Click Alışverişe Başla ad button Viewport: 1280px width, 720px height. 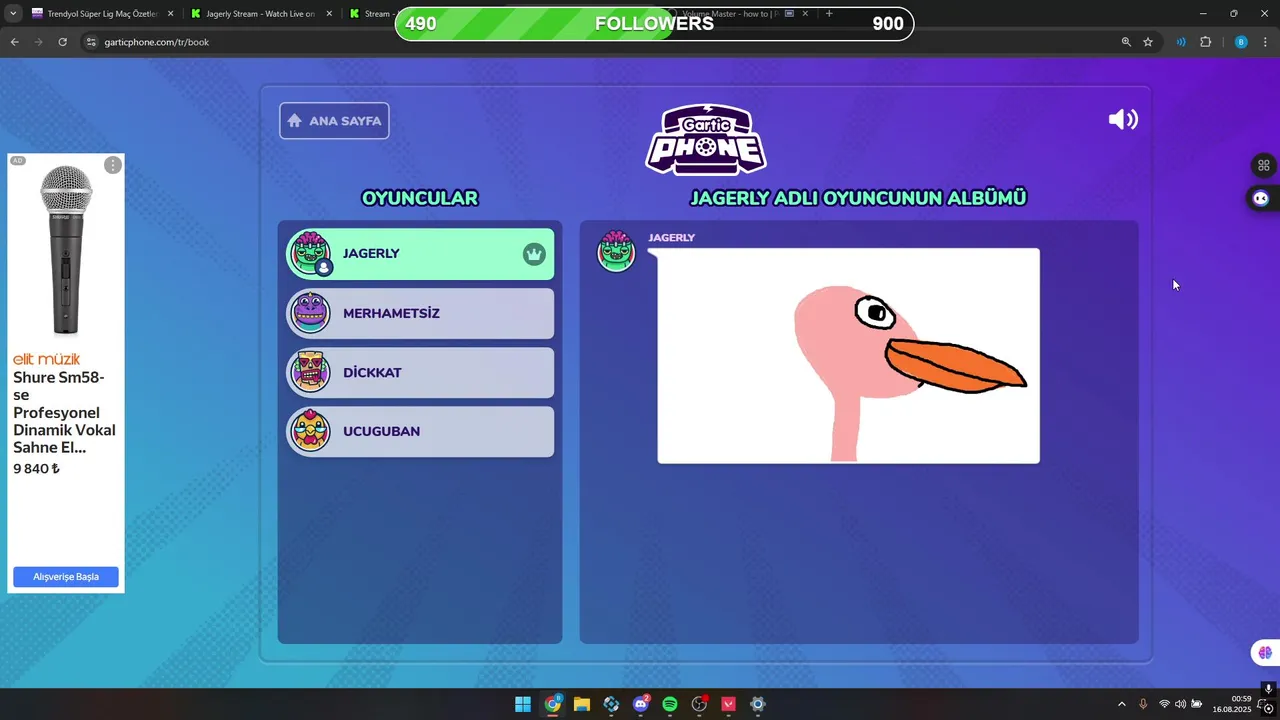[66, 577]
